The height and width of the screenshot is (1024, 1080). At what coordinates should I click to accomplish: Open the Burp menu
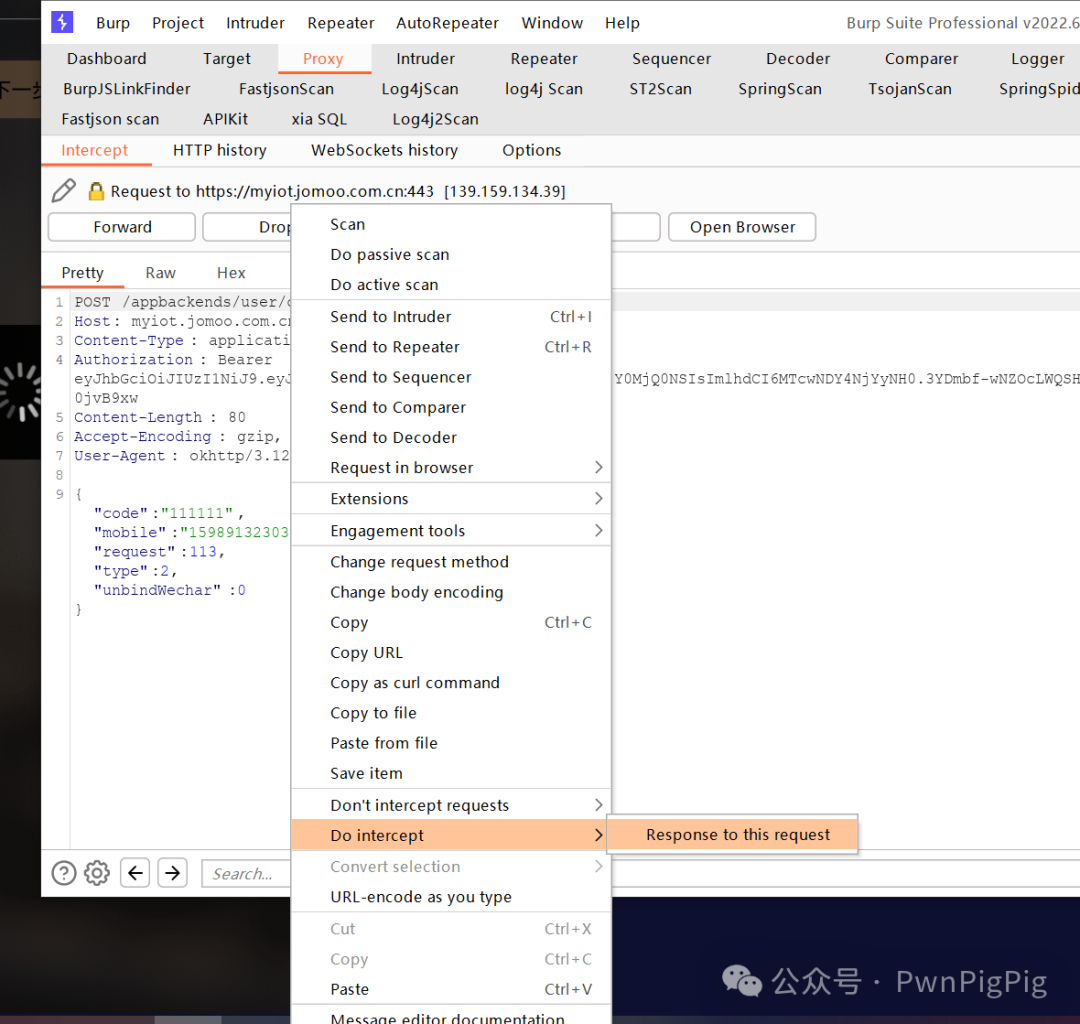pyautogui.click(x=113, y=23)
